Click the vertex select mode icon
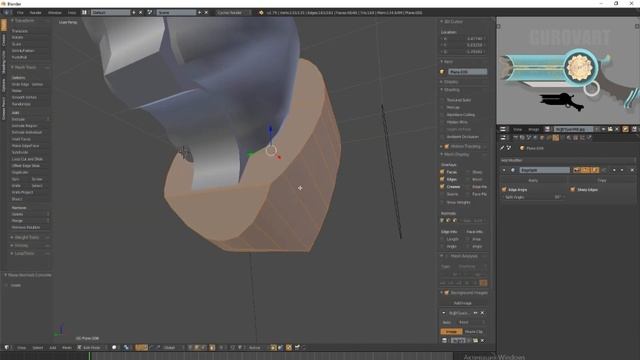Image resolution: width=640 pixels, height=360 pixels. pos(191,348)
